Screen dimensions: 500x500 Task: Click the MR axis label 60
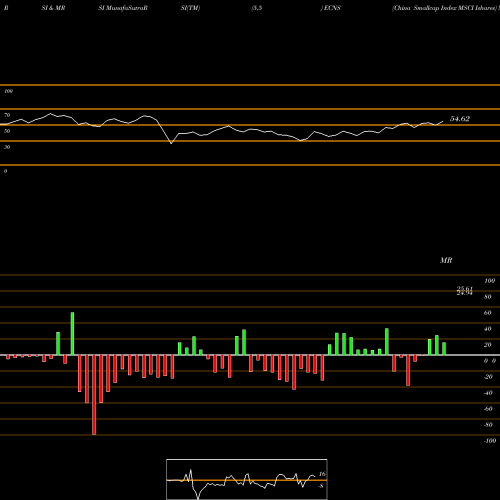[x=488, y=313]
